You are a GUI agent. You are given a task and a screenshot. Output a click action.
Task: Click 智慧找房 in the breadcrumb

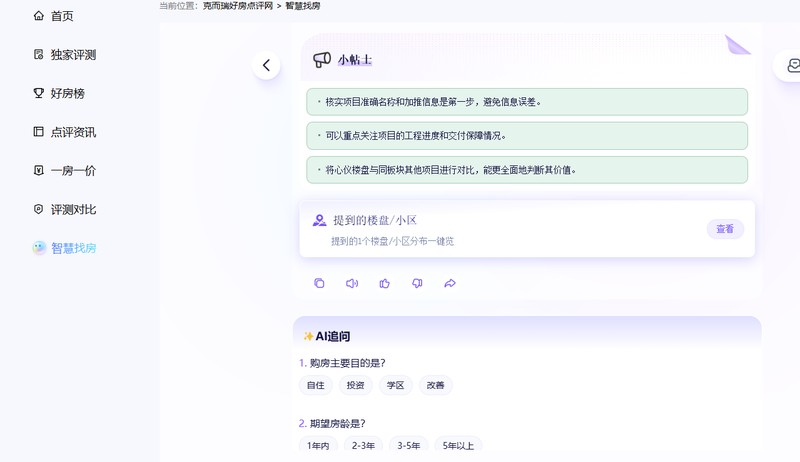coord(303,6)
